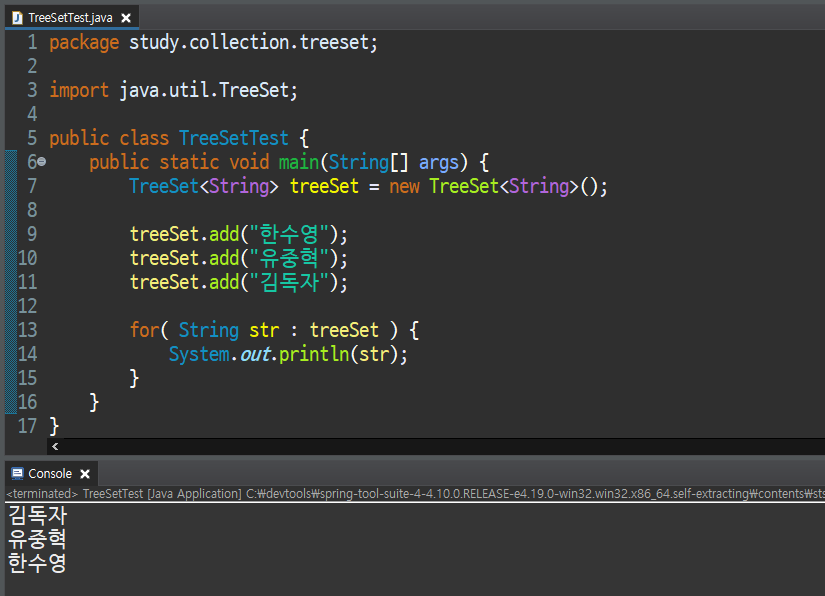Click line number 9 in the gutter

pos(32,234)
